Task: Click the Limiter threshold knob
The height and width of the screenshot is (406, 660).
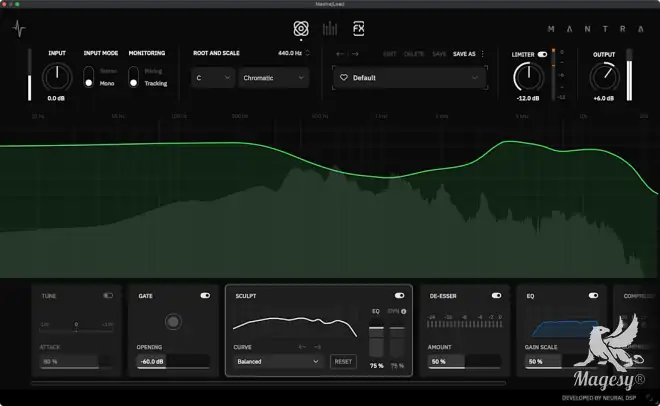Action: (x=529, y=77)
